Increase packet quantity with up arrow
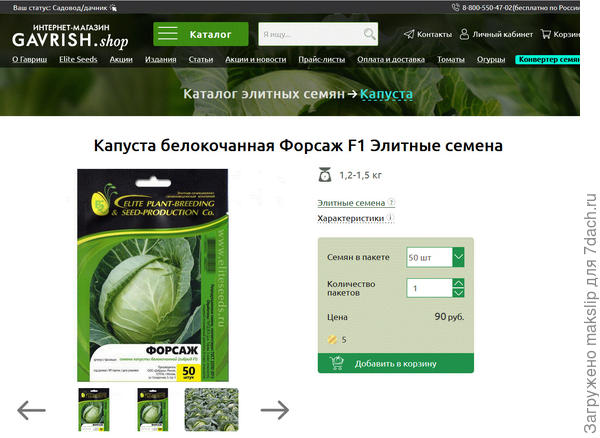600x438 pixels. pyautogui.click(x=458, y=283)
